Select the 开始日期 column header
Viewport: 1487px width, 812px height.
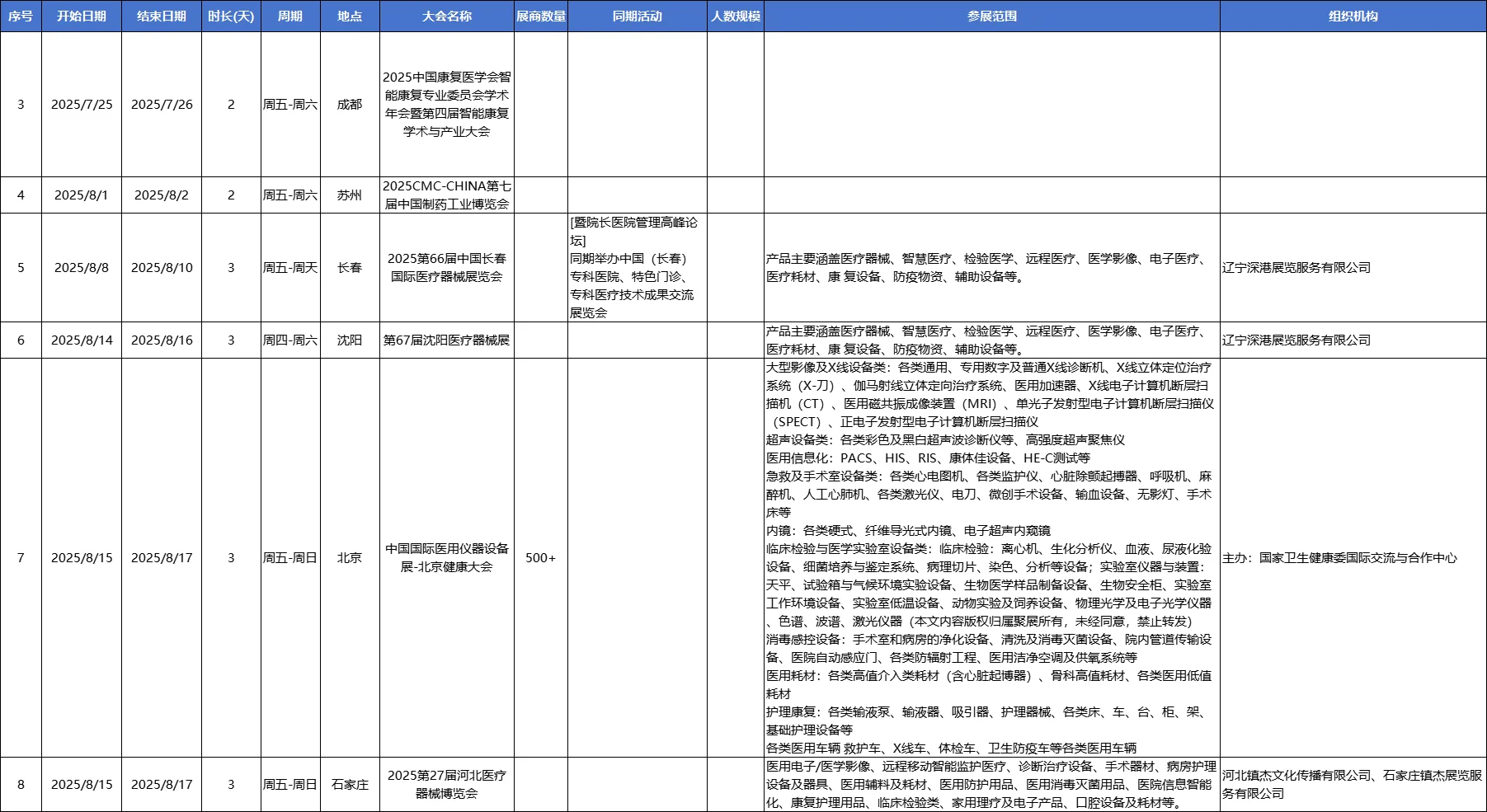coord(82,16)
